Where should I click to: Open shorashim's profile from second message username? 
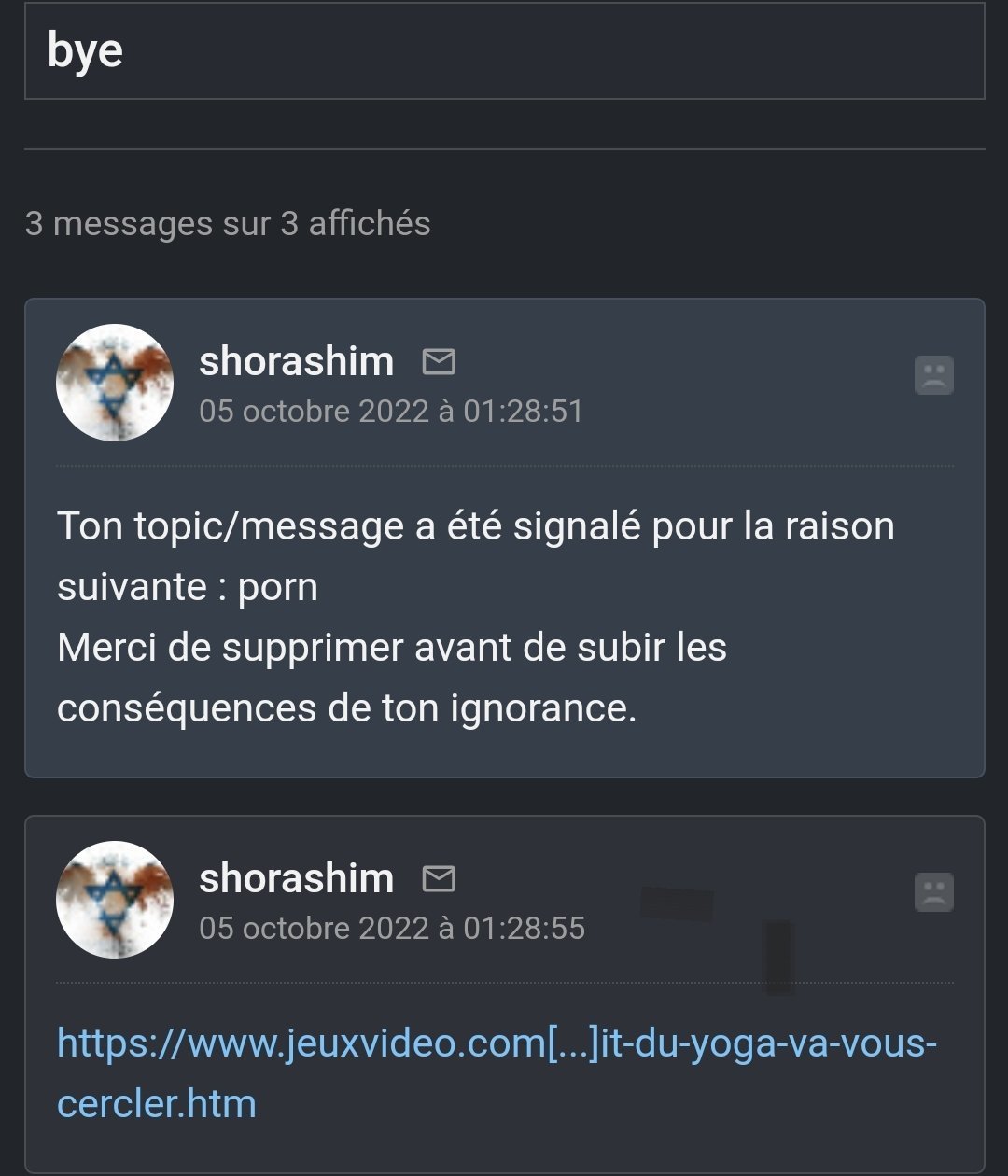pyautogui.click(x=296, y=878)
